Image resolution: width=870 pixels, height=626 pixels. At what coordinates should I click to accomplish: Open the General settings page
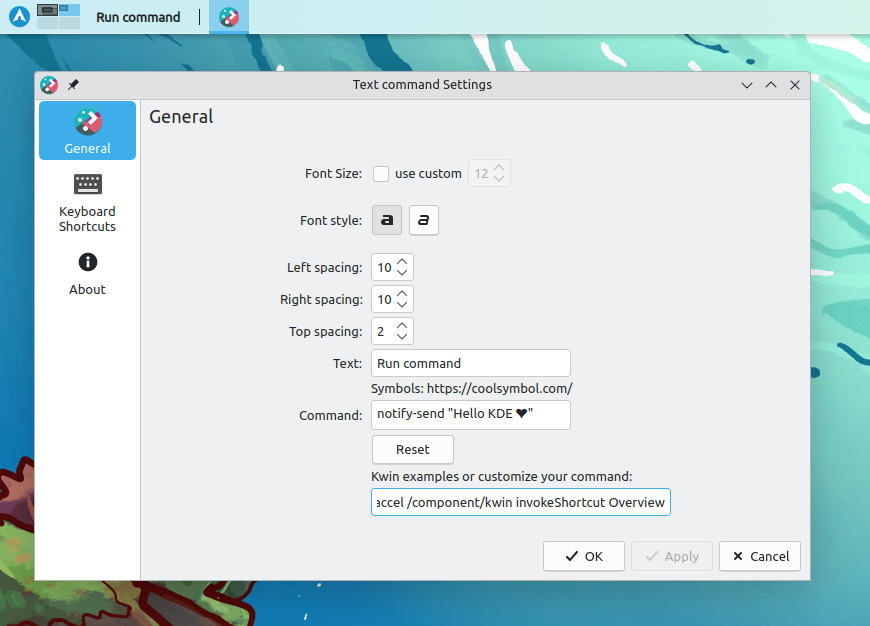87,130
